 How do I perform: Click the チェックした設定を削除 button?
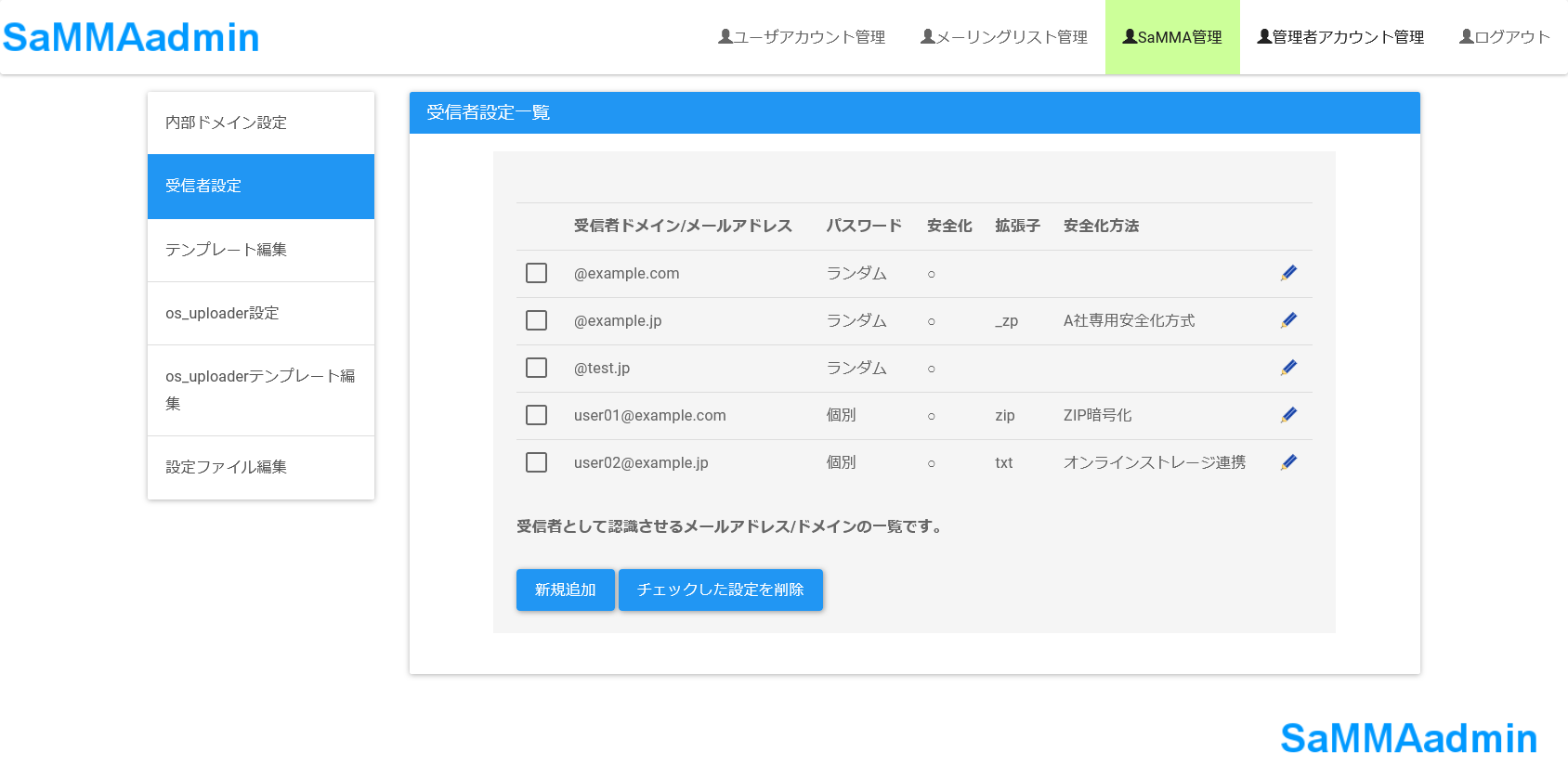tap(720, 590)
